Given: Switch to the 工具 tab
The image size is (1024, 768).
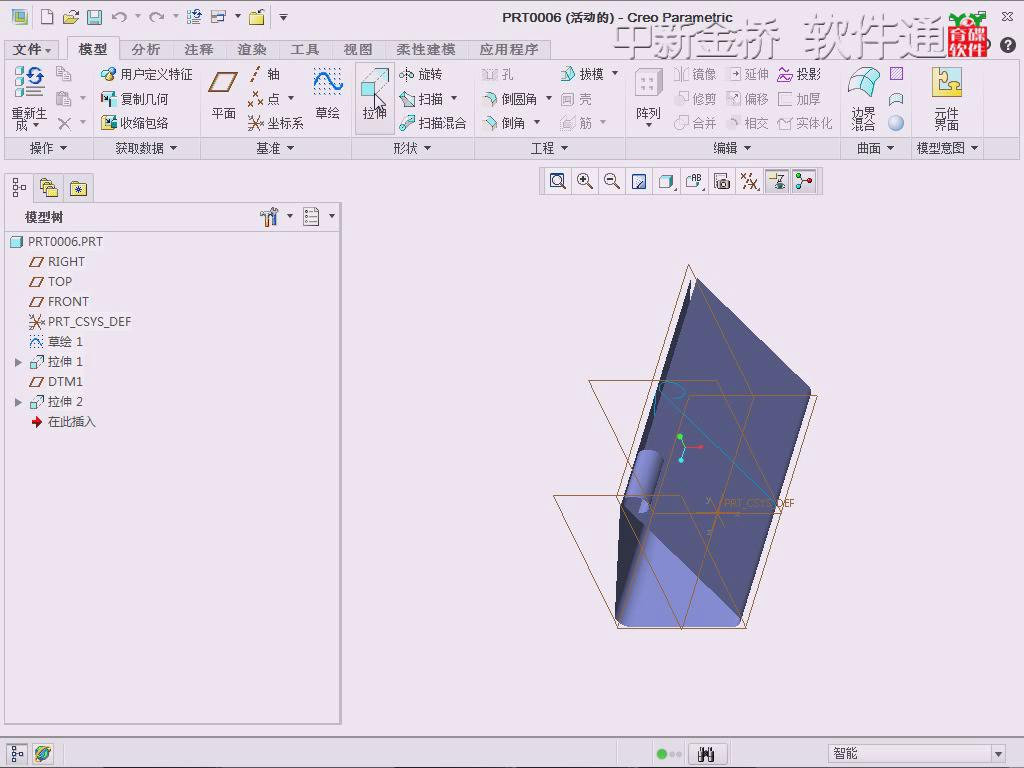Looking at the screenshot, I should pyautogui.click(x=304, y=50).
